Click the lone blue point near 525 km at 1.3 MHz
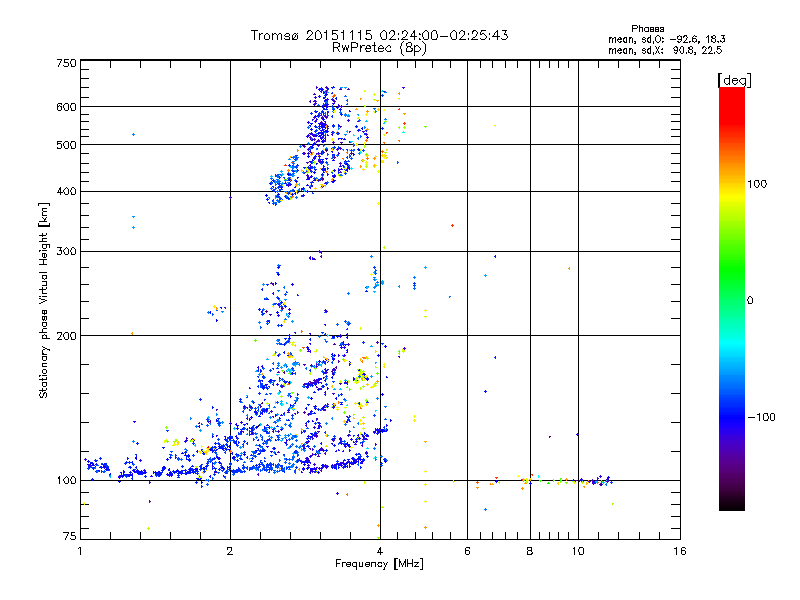This screenshot has width=800, height=600. click(134, 135)
